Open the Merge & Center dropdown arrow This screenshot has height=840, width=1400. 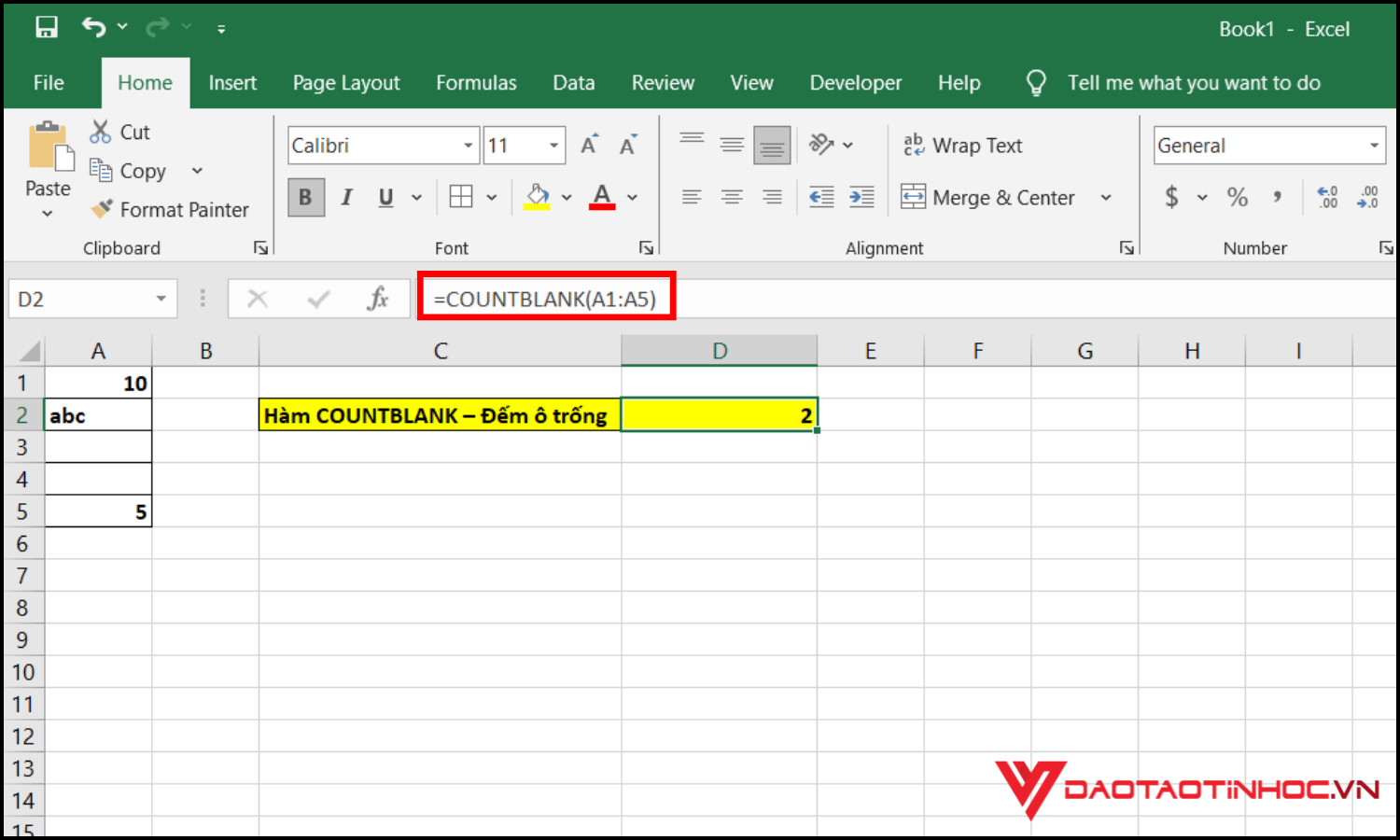1106,198
